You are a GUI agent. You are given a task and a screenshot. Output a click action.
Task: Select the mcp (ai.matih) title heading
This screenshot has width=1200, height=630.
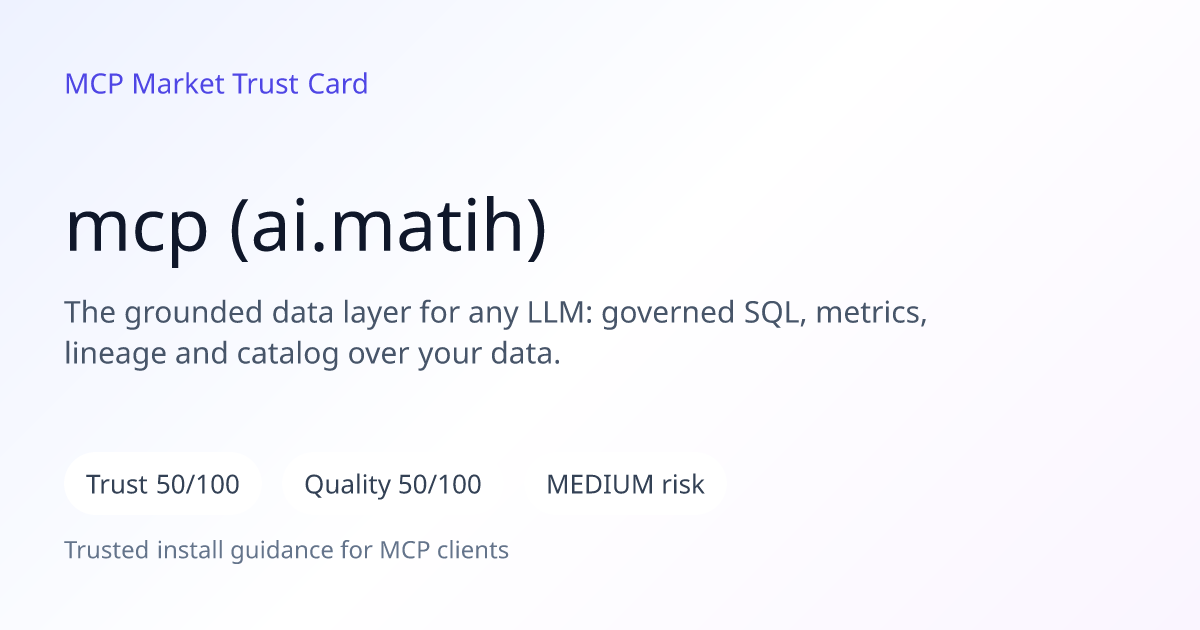point(306,229)
